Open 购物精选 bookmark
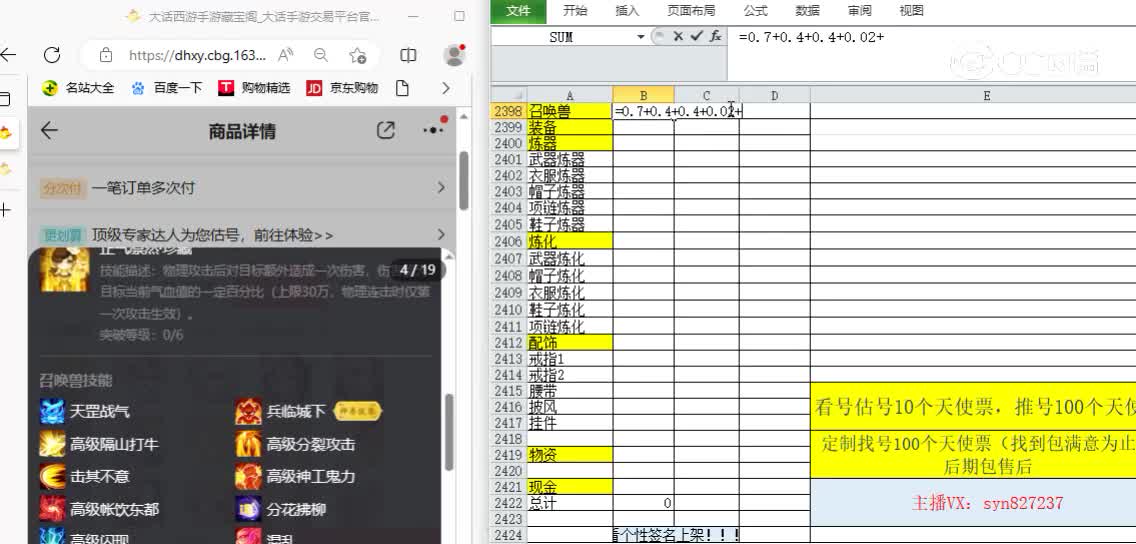1136x544 pixels. pos(254,88)
